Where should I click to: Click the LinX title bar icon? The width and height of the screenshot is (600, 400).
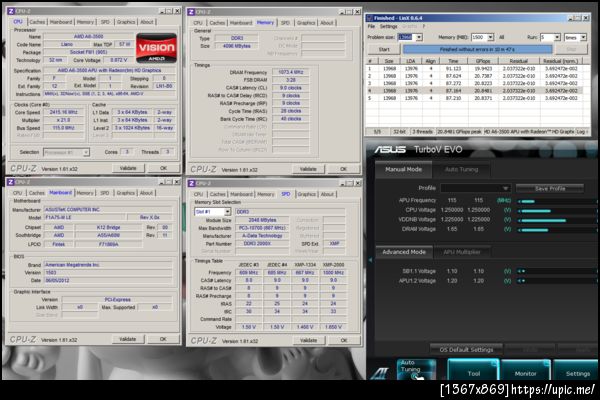click(x=370, y=18)
